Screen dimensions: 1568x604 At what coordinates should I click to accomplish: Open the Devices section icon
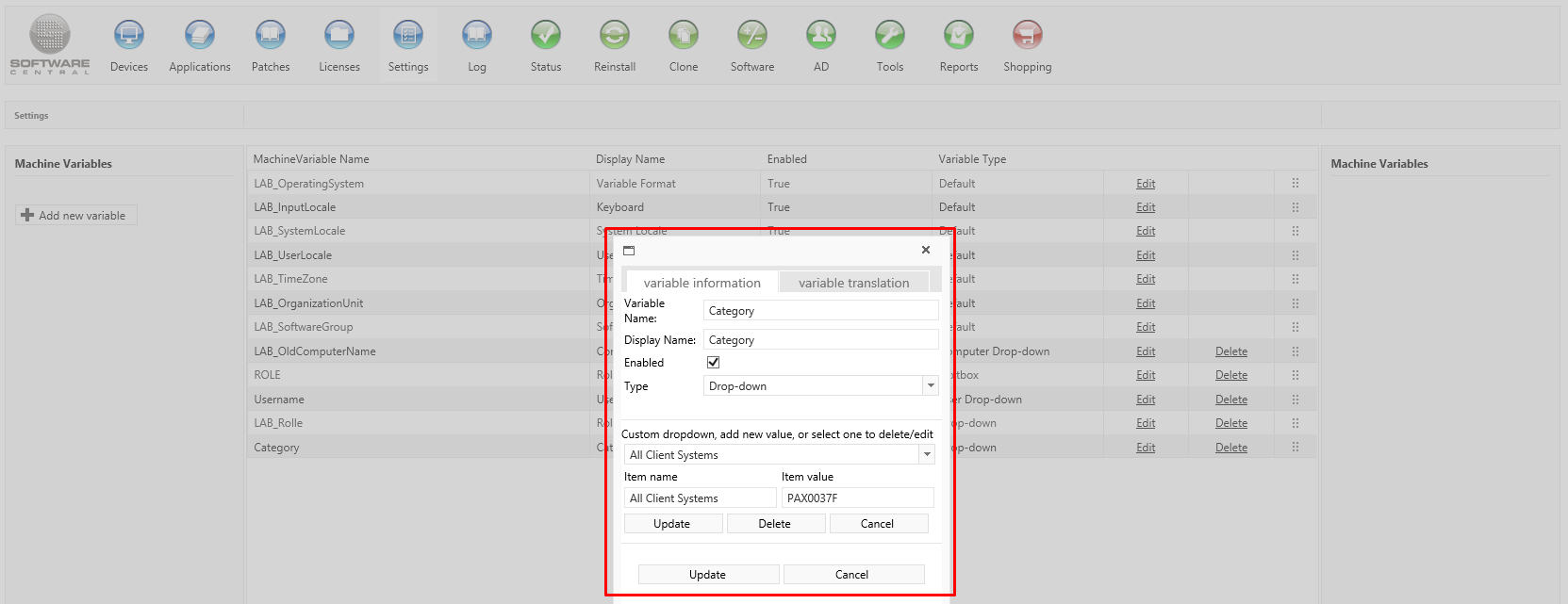pyautogui.click(x=129, y=36)
